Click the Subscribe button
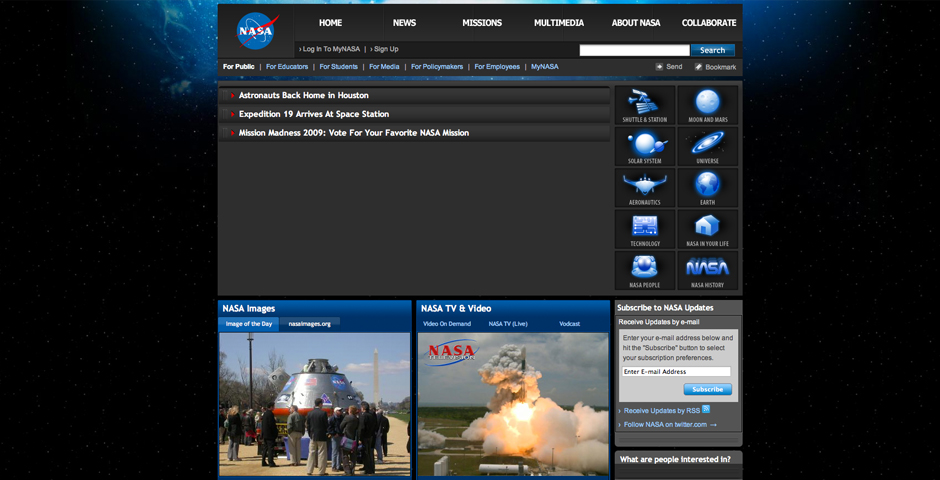Image resolution: width=940 pixels, height=480 pixels. point(707,390)
